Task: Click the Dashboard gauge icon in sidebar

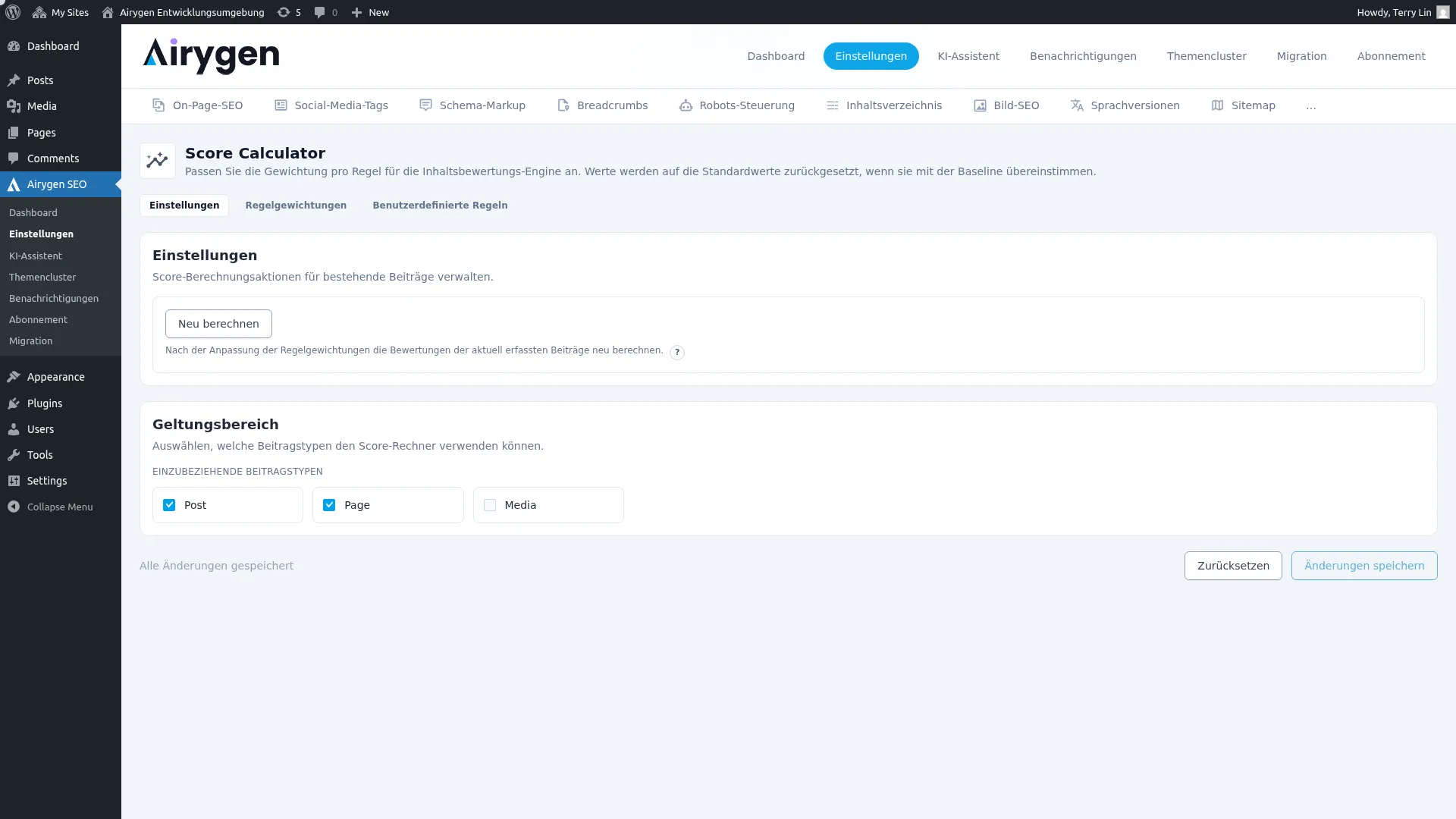Action: tap(14, 46)
